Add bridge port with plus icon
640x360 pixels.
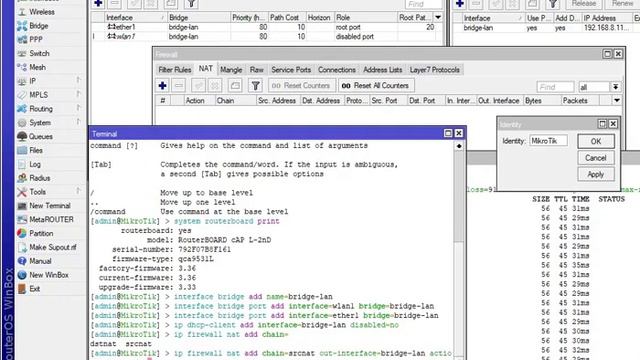point(98,4)
